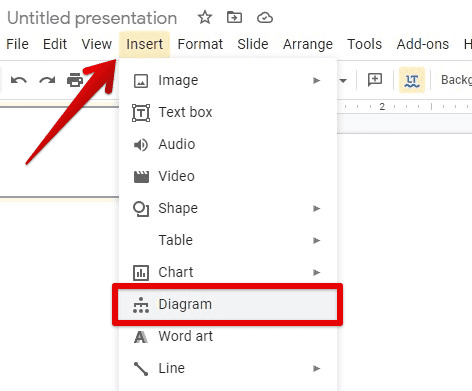Click the print icon in toolbar
The width and height of the screenshot is (472, 391).
75,80
